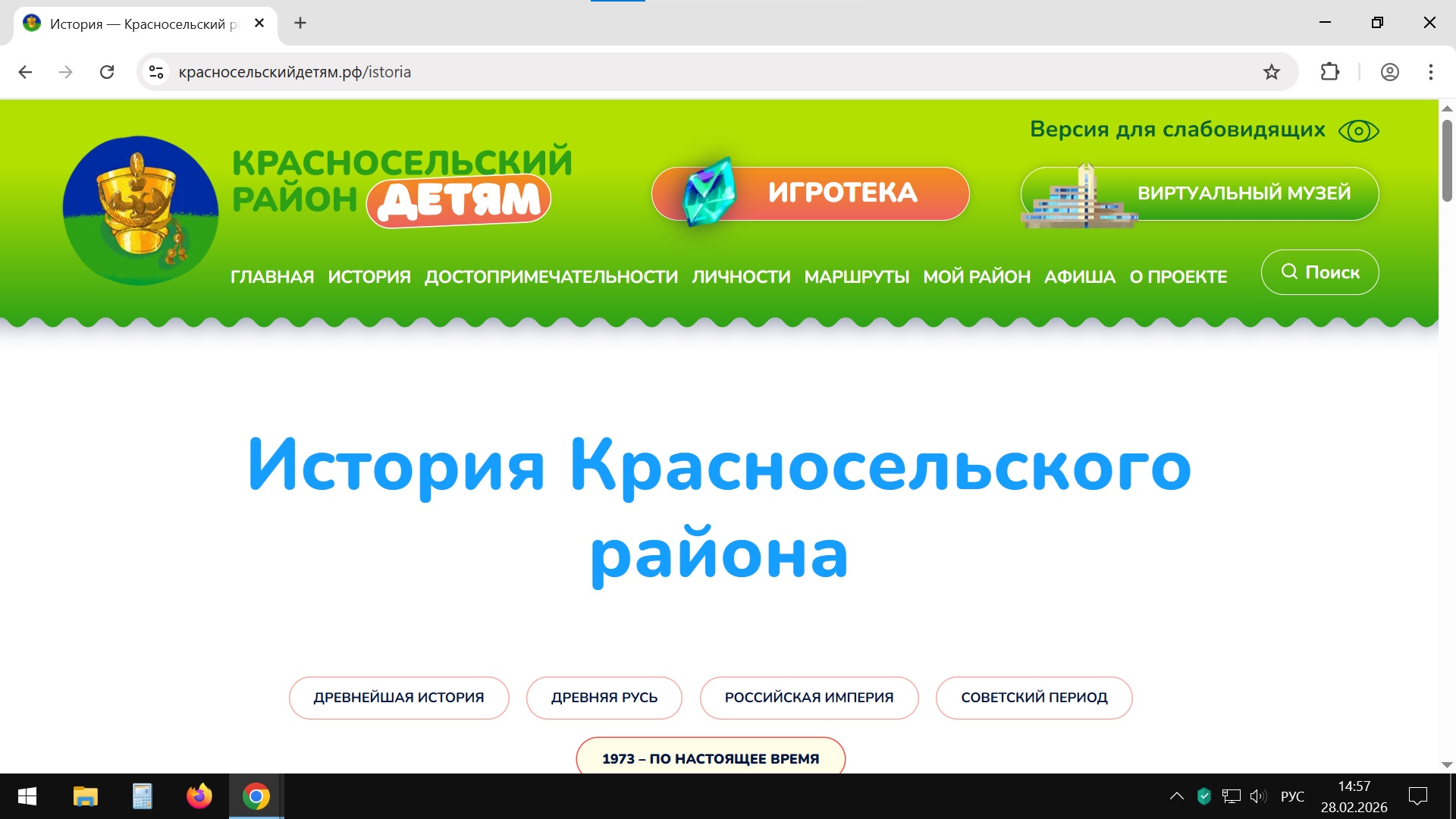Toggle the system volume speaker icon
The height and width of the screenshot is (819, 1456).
1258,796
